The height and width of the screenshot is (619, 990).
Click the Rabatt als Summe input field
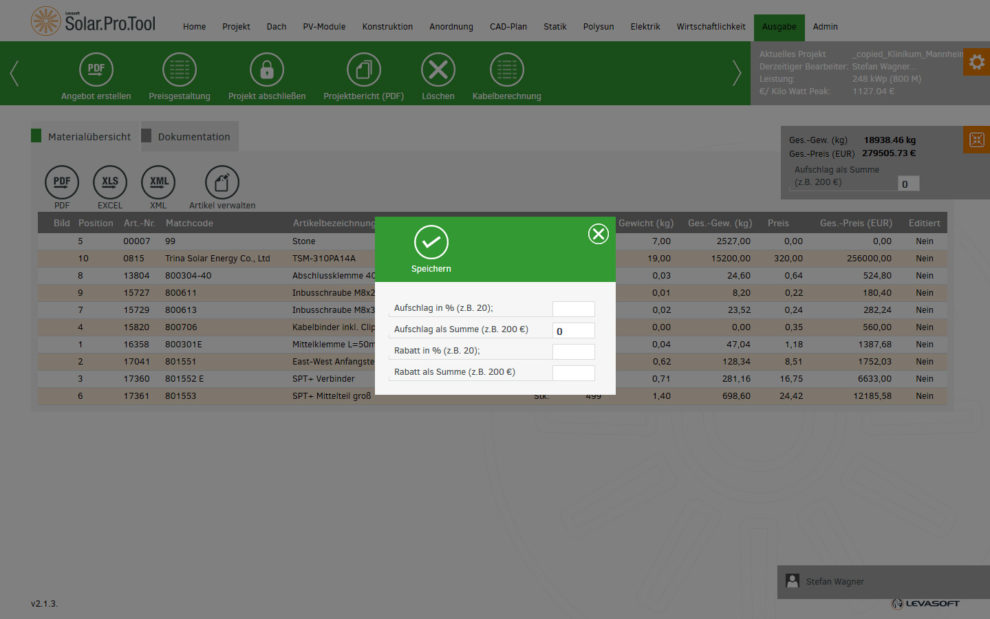coord(573,373)
